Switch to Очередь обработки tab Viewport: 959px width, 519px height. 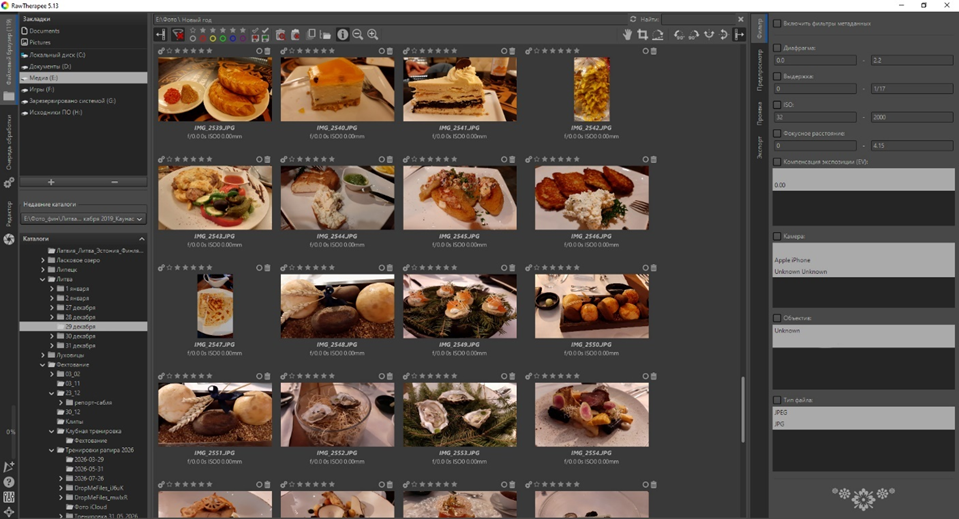[9, 142]
